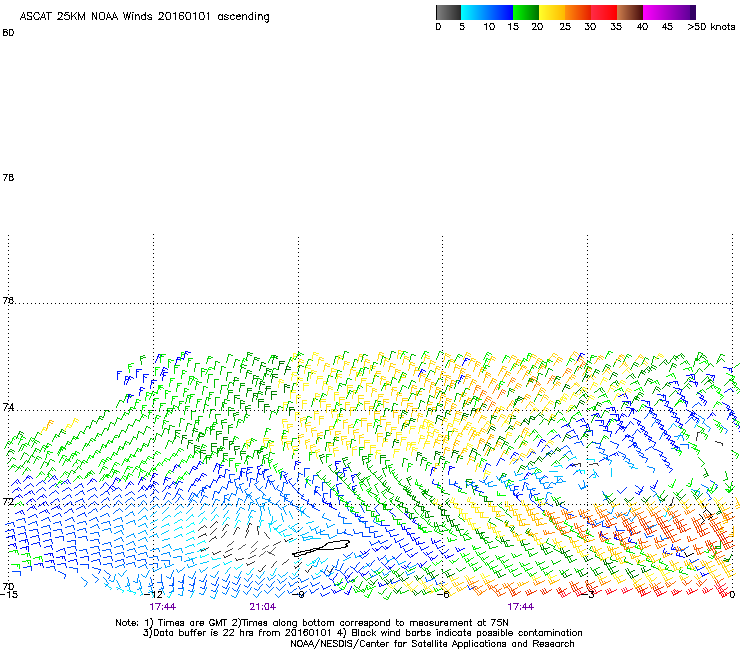
Task: Click the latitude label '74' on left axis
Action: [8, 407]
